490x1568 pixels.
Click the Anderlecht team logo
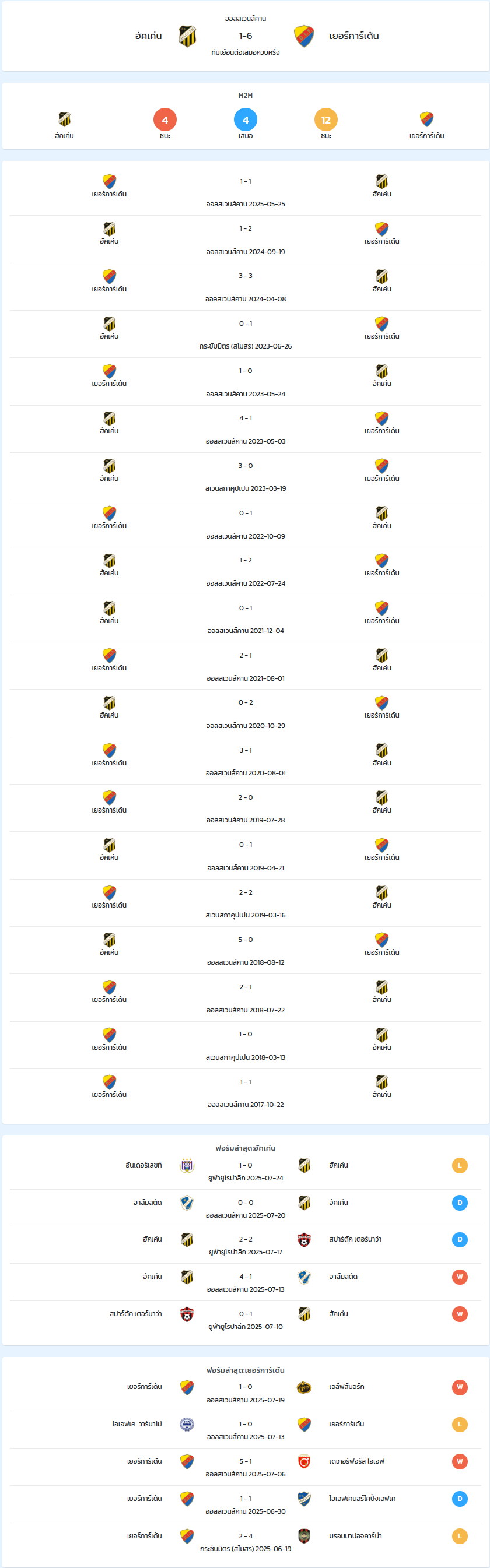pos(187,1165)
